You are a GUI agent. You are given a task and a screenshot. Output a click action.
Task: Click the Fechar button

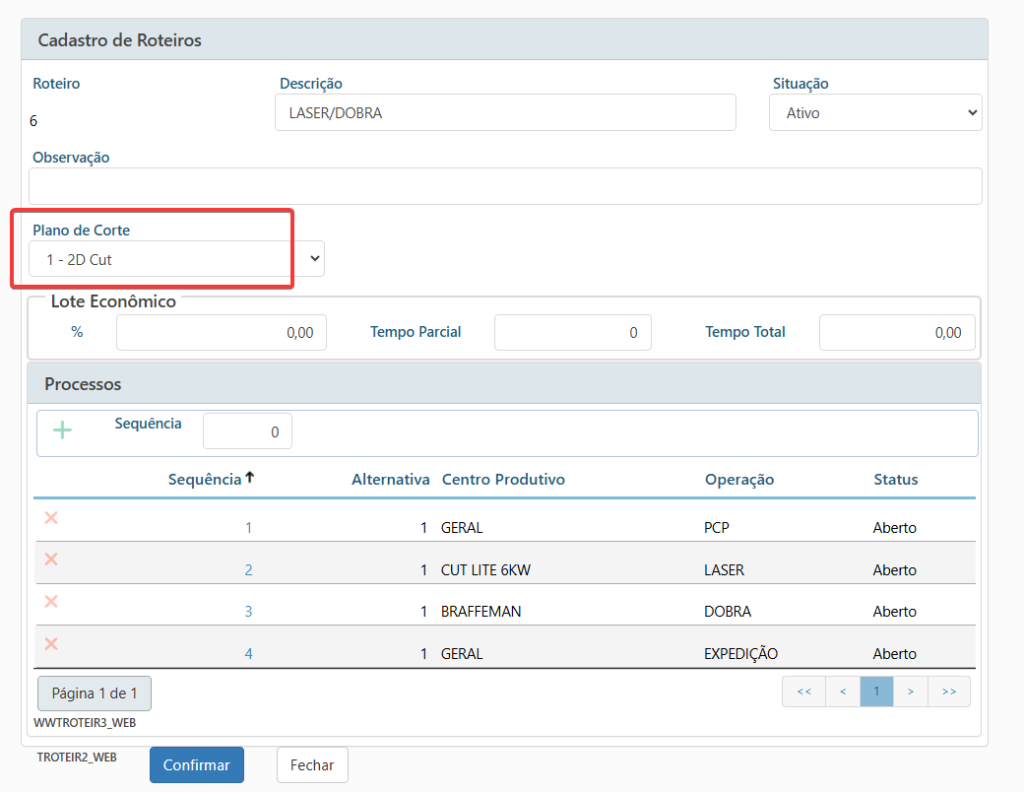(x=312, y=765)
